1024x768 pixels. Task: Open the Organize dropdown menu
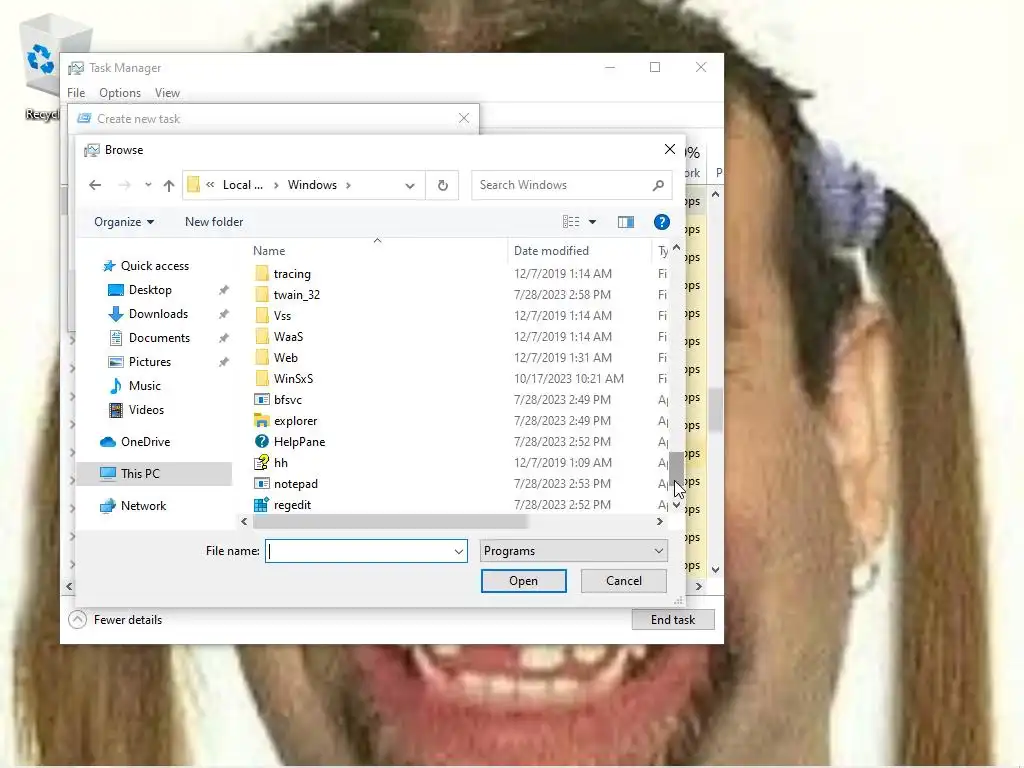[123, 222]
